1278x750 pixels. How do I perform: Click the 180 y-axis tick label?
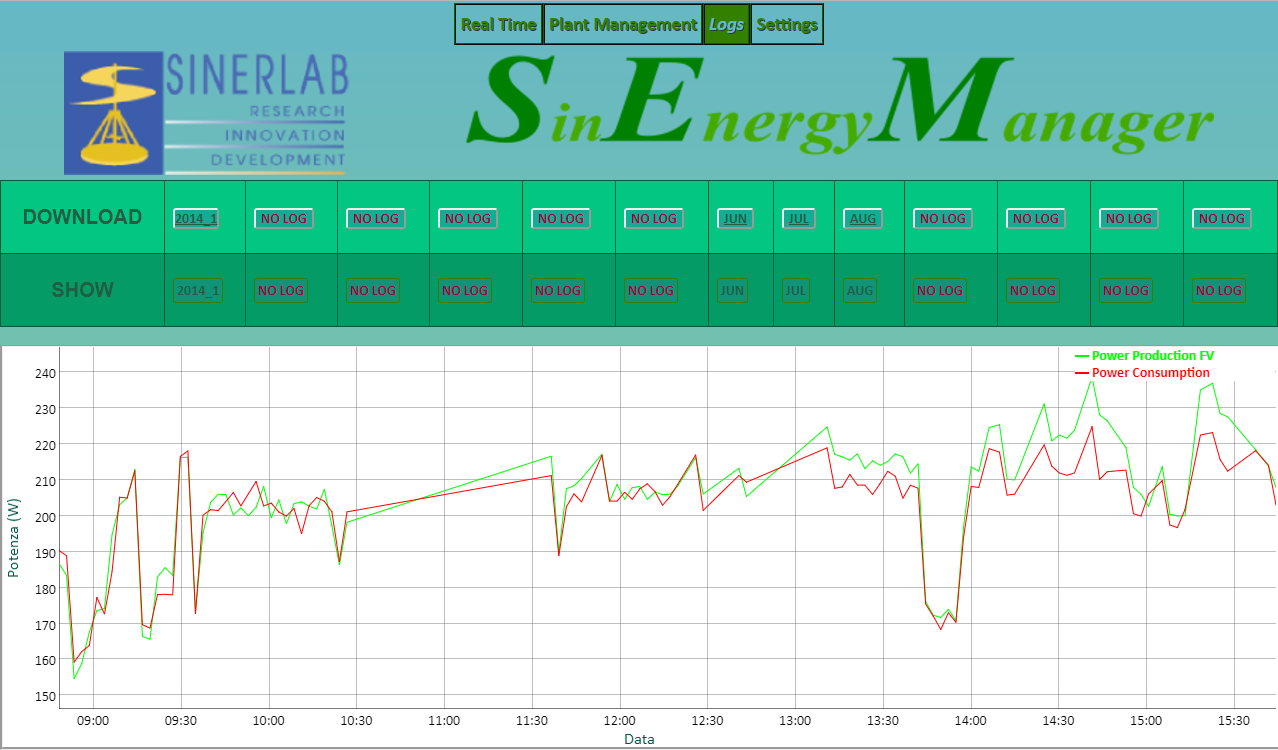coord(46,588)
